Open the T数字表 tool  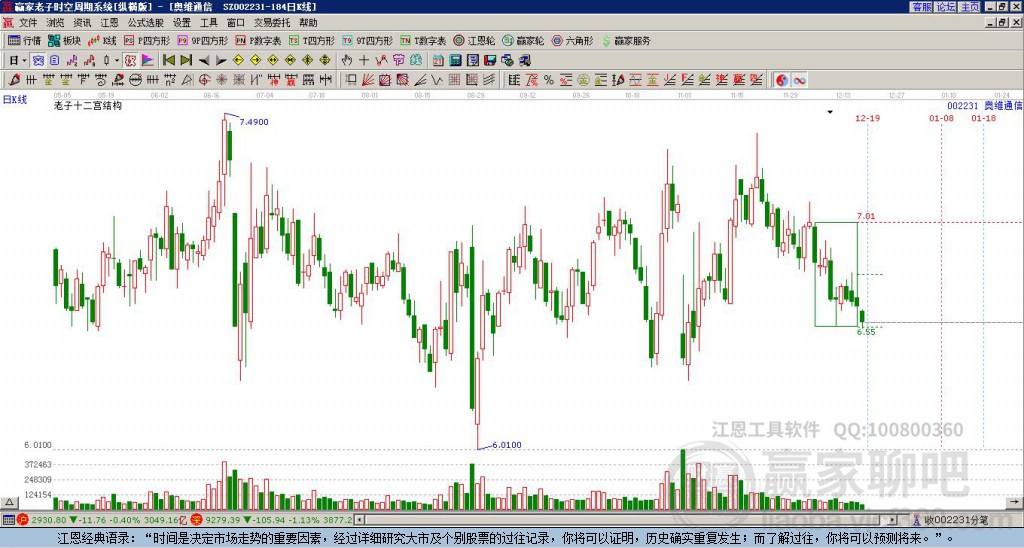423,40
